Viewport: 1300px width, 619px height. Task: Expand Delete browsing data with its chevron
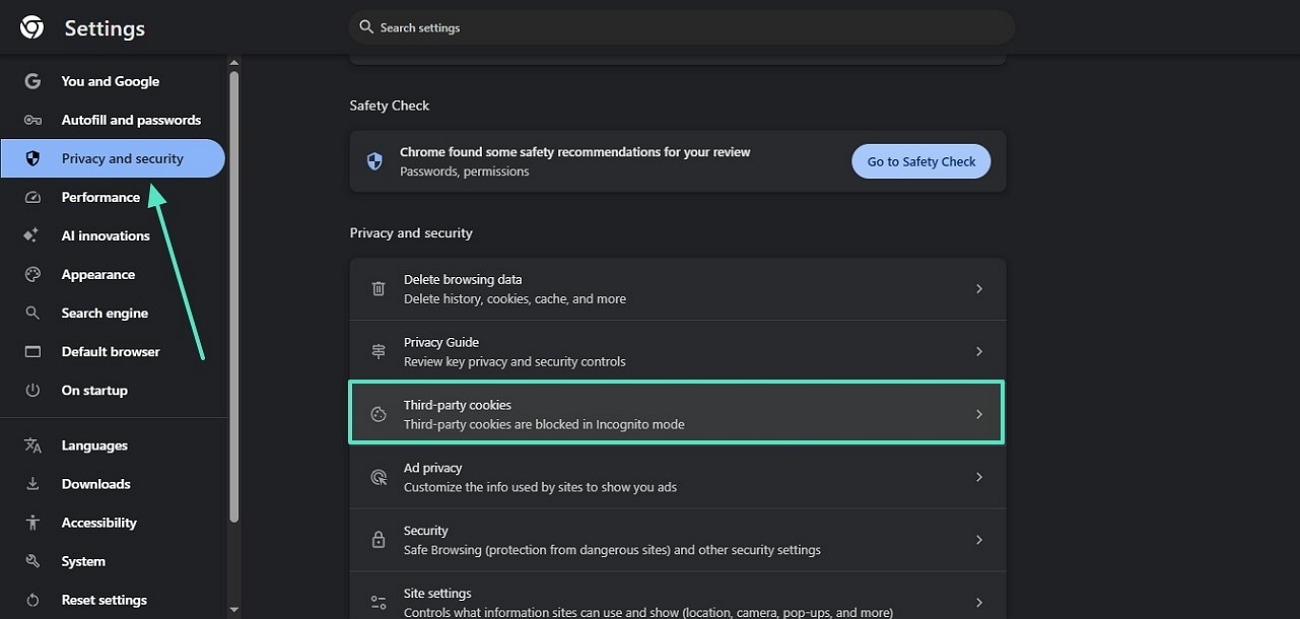[979, 289]
